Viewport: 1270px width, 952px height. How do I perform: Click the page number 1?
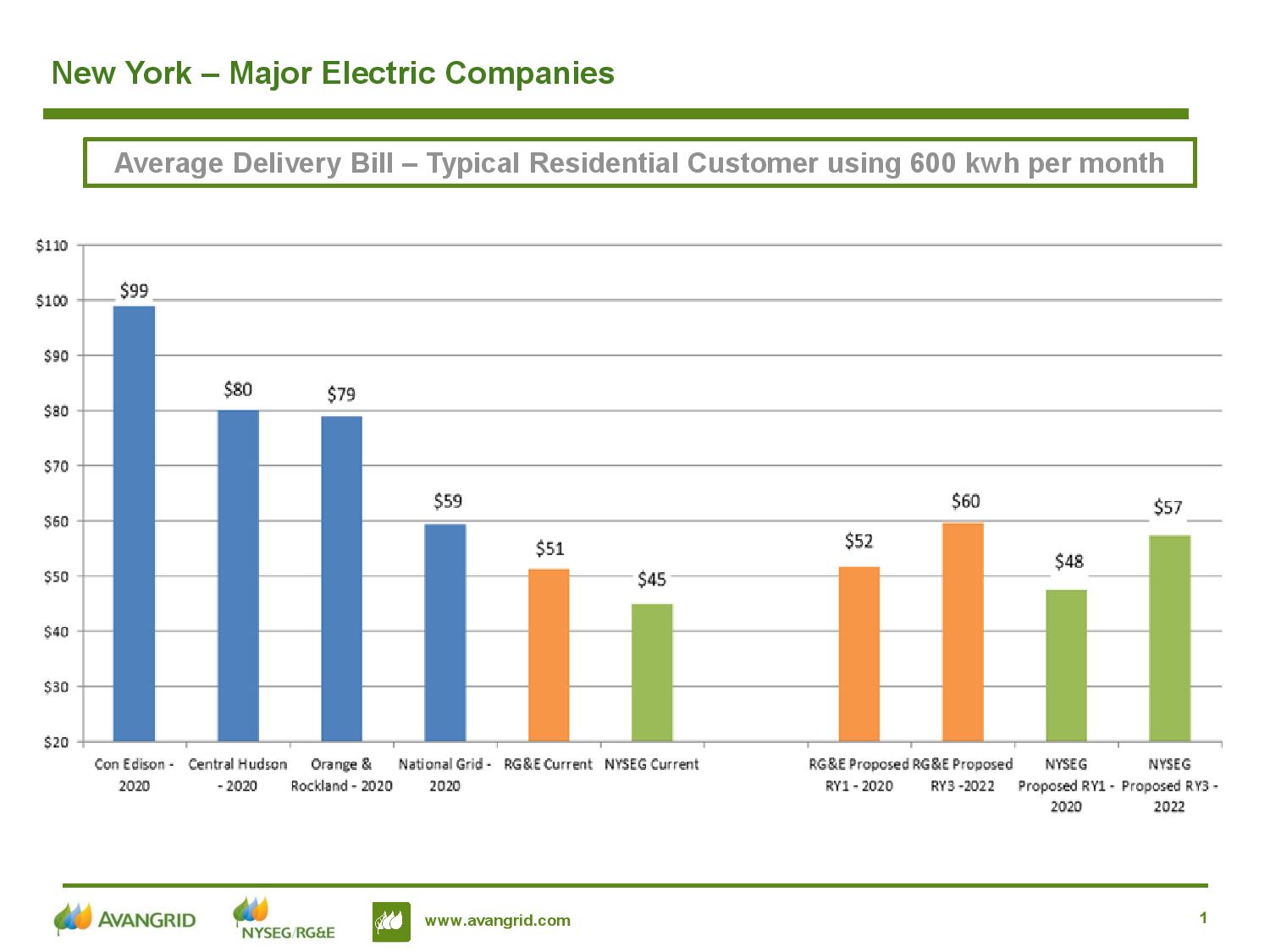(1203, 918)
